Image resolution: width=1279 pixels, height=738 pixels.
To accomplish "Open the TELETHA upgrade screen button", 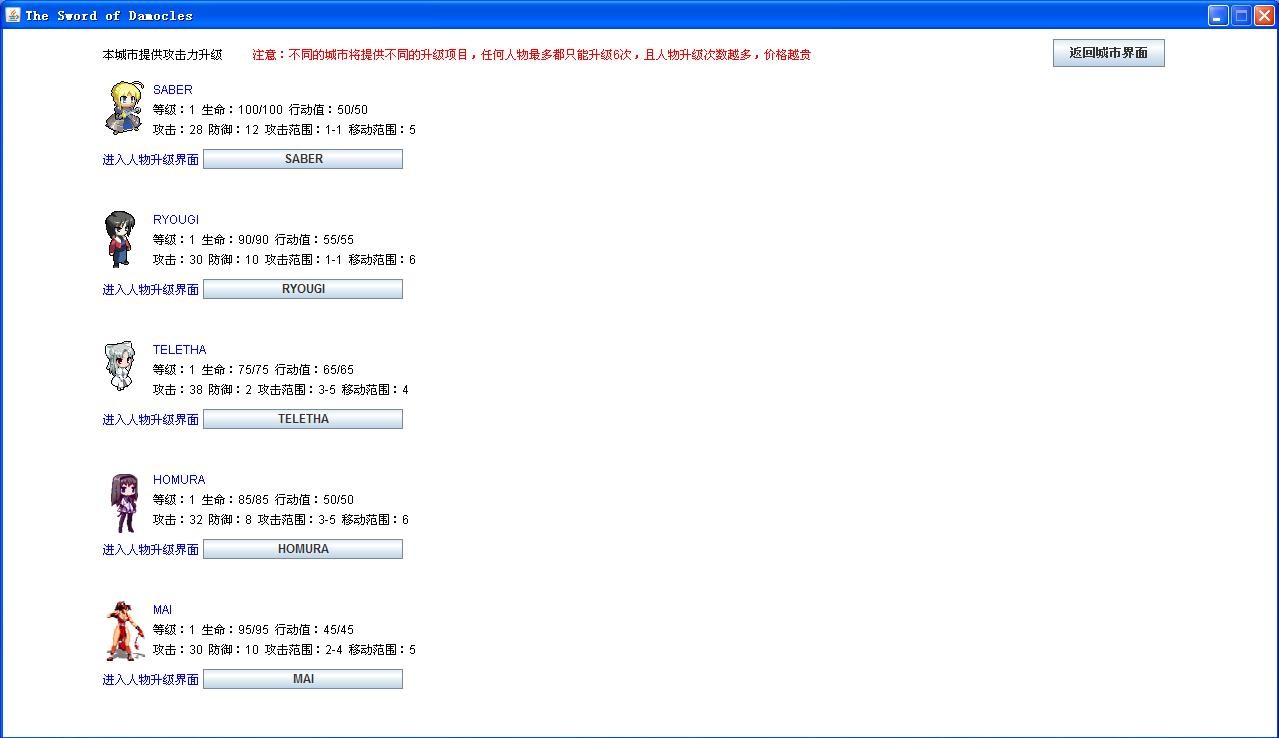I will coord(303,419).
